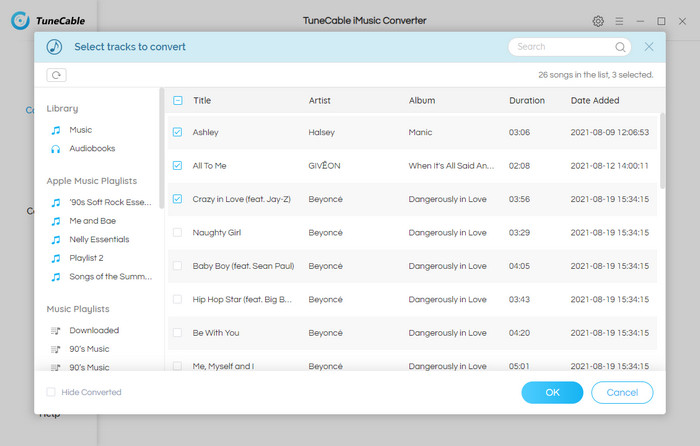Click the Downloaded playlist icon
The height and width of the screenshot is (446, 700).
click(56, 331)
